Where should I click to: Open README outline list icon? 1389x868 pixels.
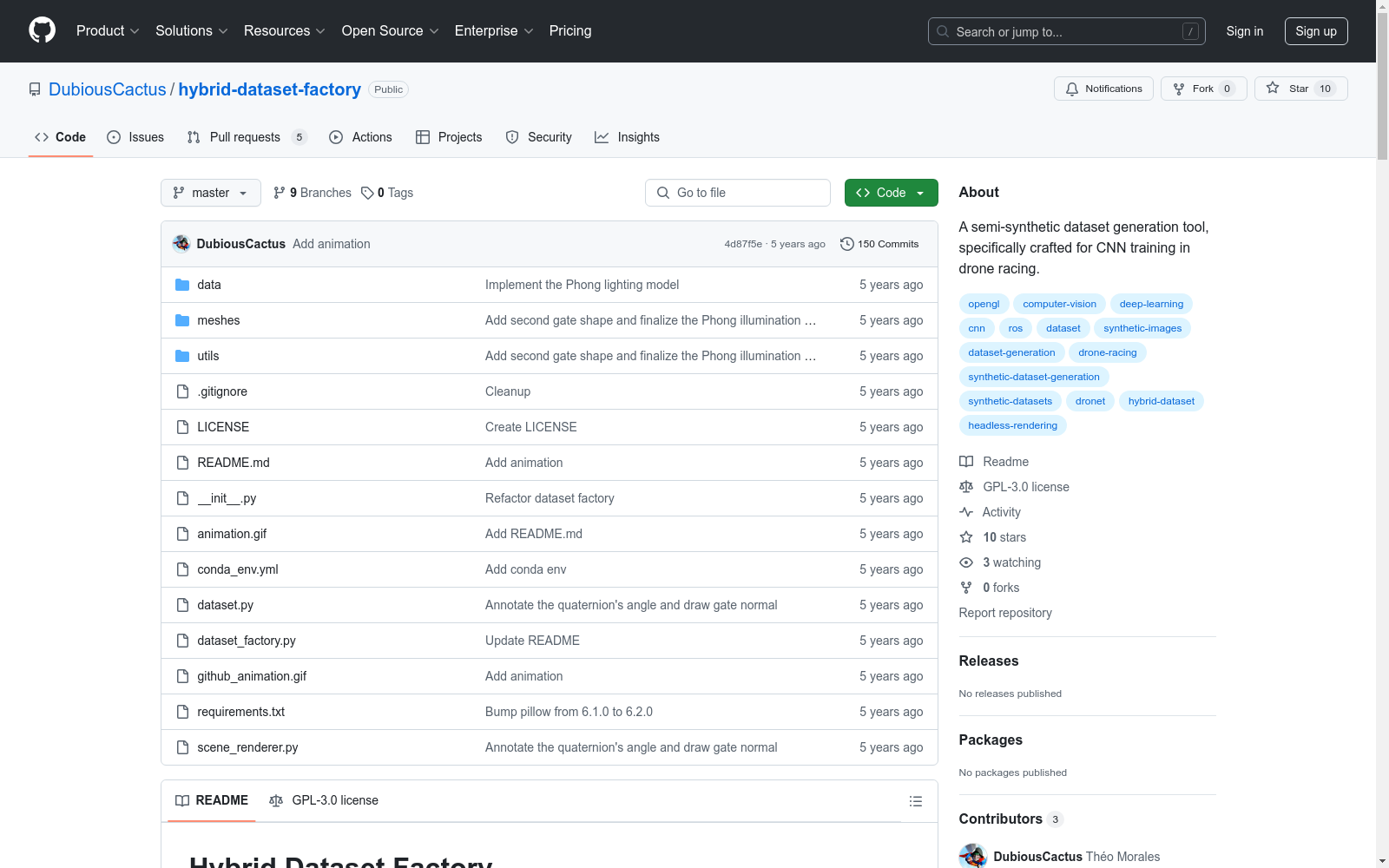(916, 801)
